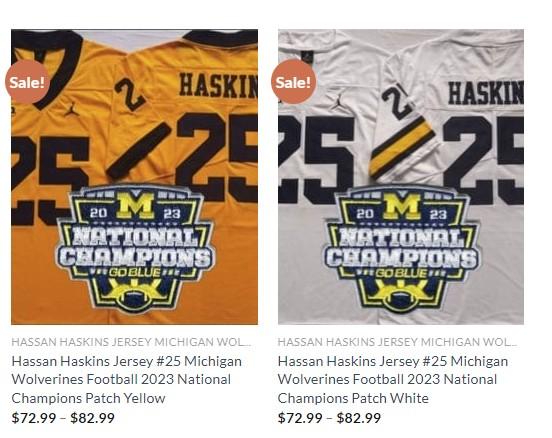Open the gray category link above the yellow jersey title
This screenshot has height=438, width=552.
click(x=131, y=342)
